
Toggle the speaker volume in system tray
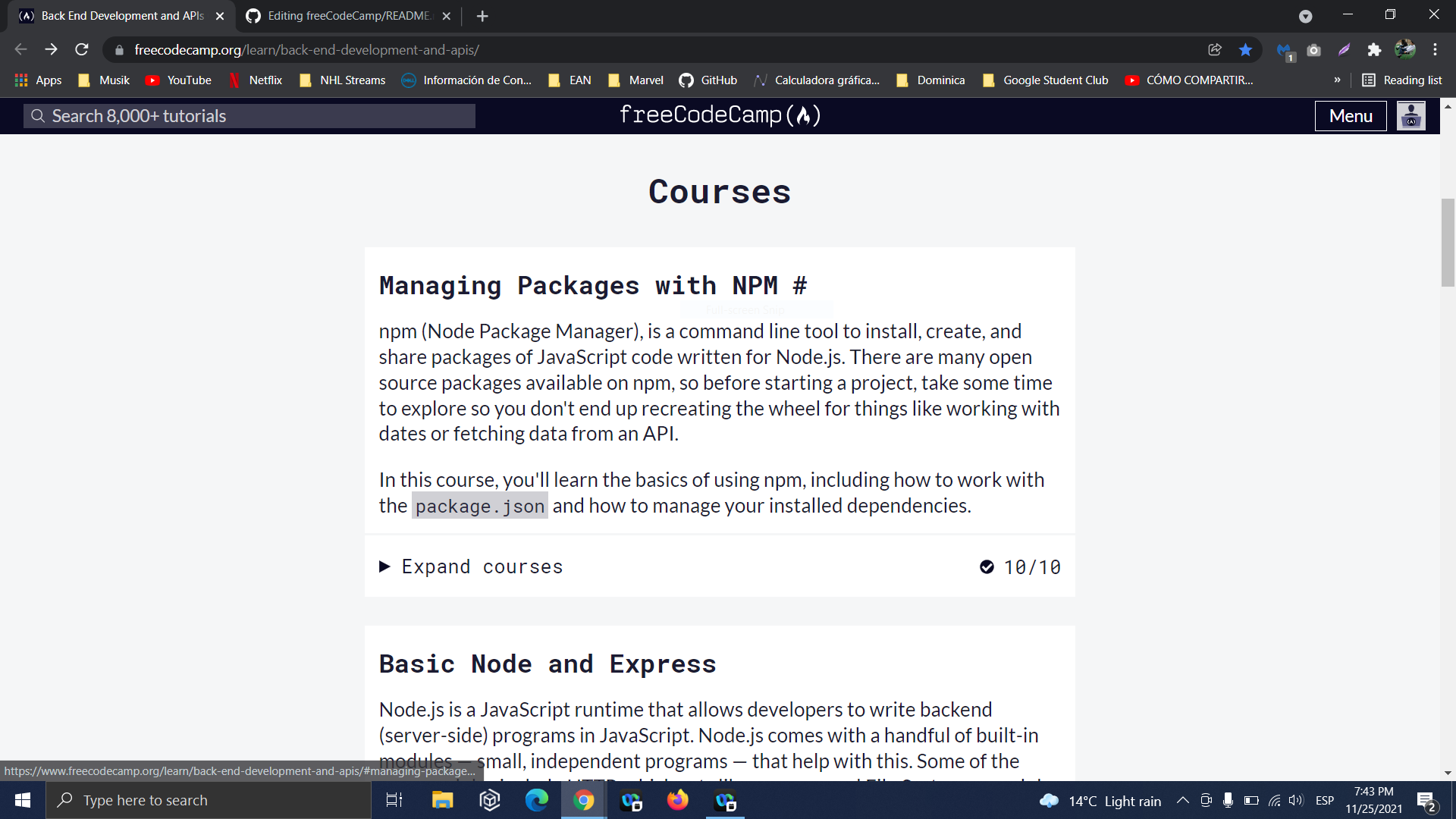(1294, 799)
